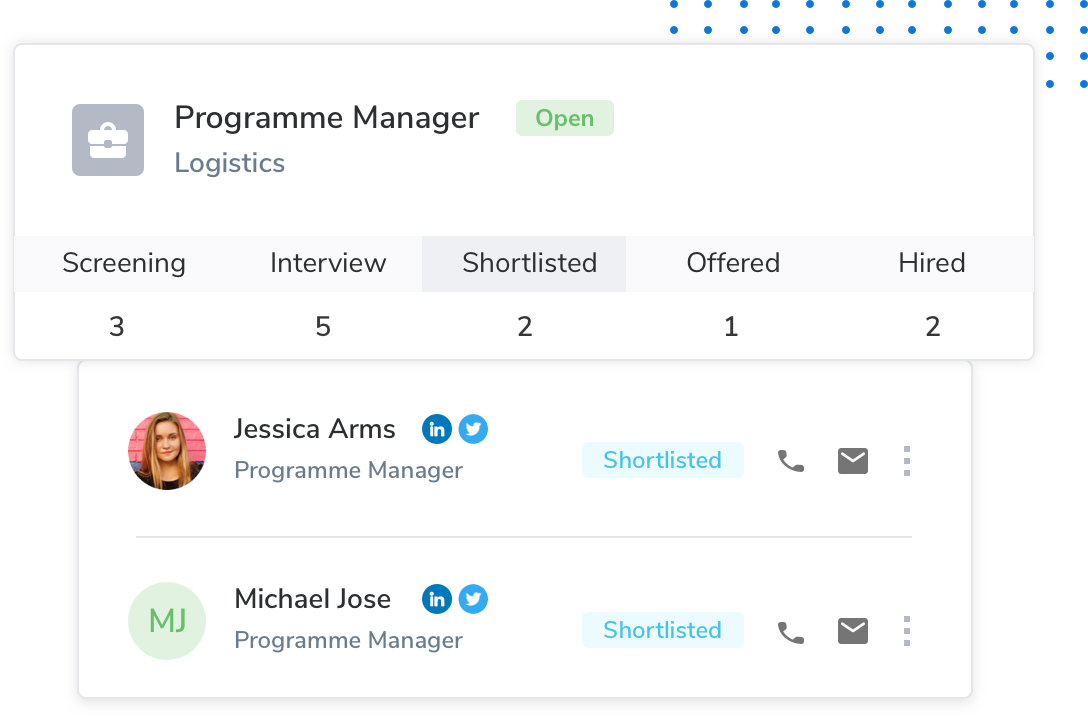The image size is (1088, 716).
Task: Call Jessica Arms via phone icon
Action: (790, 461)
